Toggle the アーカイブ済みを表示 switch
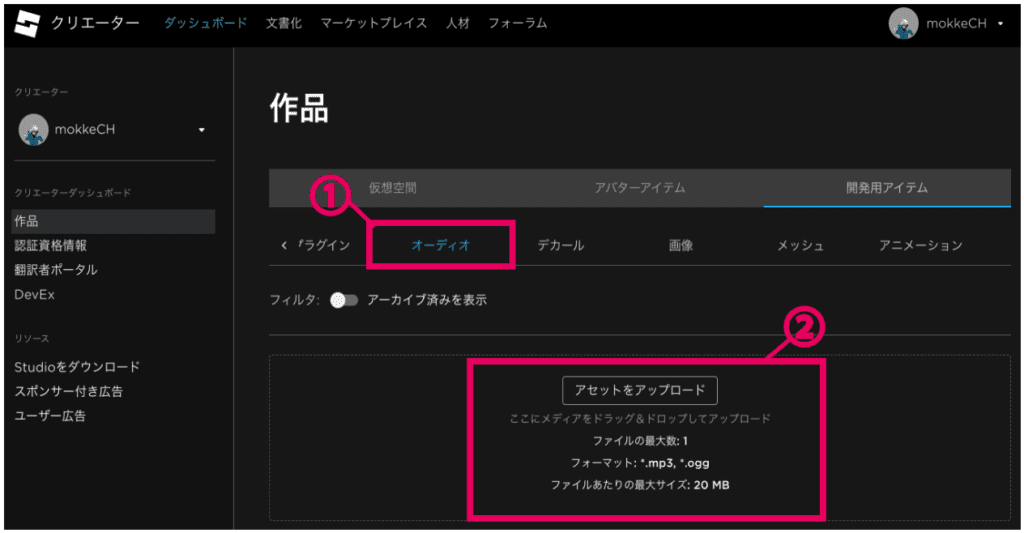The width and height of the screenshot is (1024, 533). tap(344, 300)
